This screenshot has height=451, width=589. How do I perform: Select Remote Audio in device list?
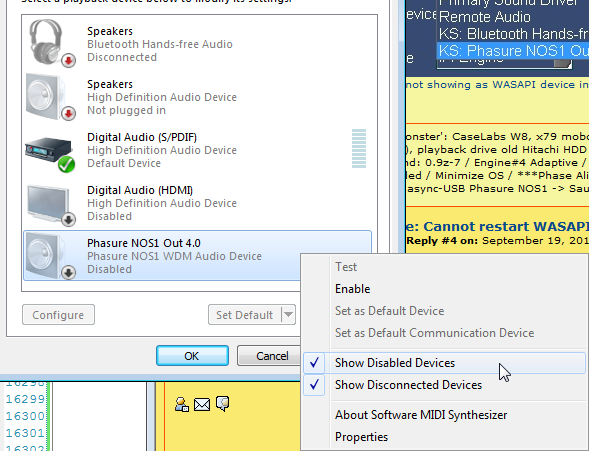click(x=485, y=17)
